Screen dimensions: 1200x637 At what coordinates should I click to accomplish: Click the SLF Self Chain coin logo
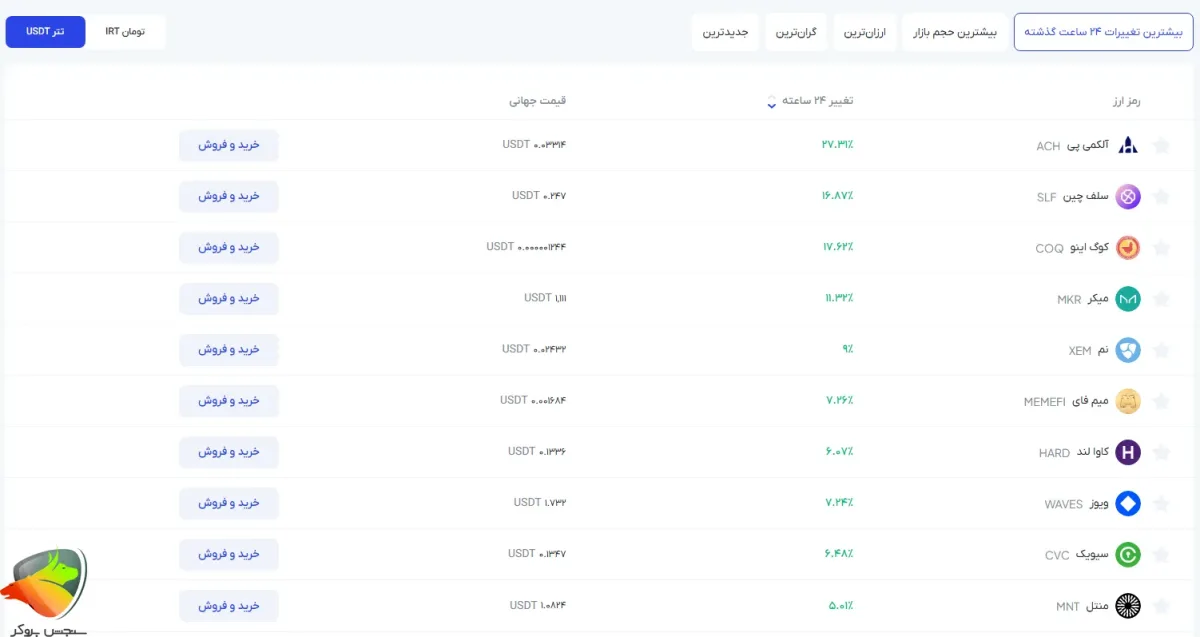click(x=1128, y=196)
